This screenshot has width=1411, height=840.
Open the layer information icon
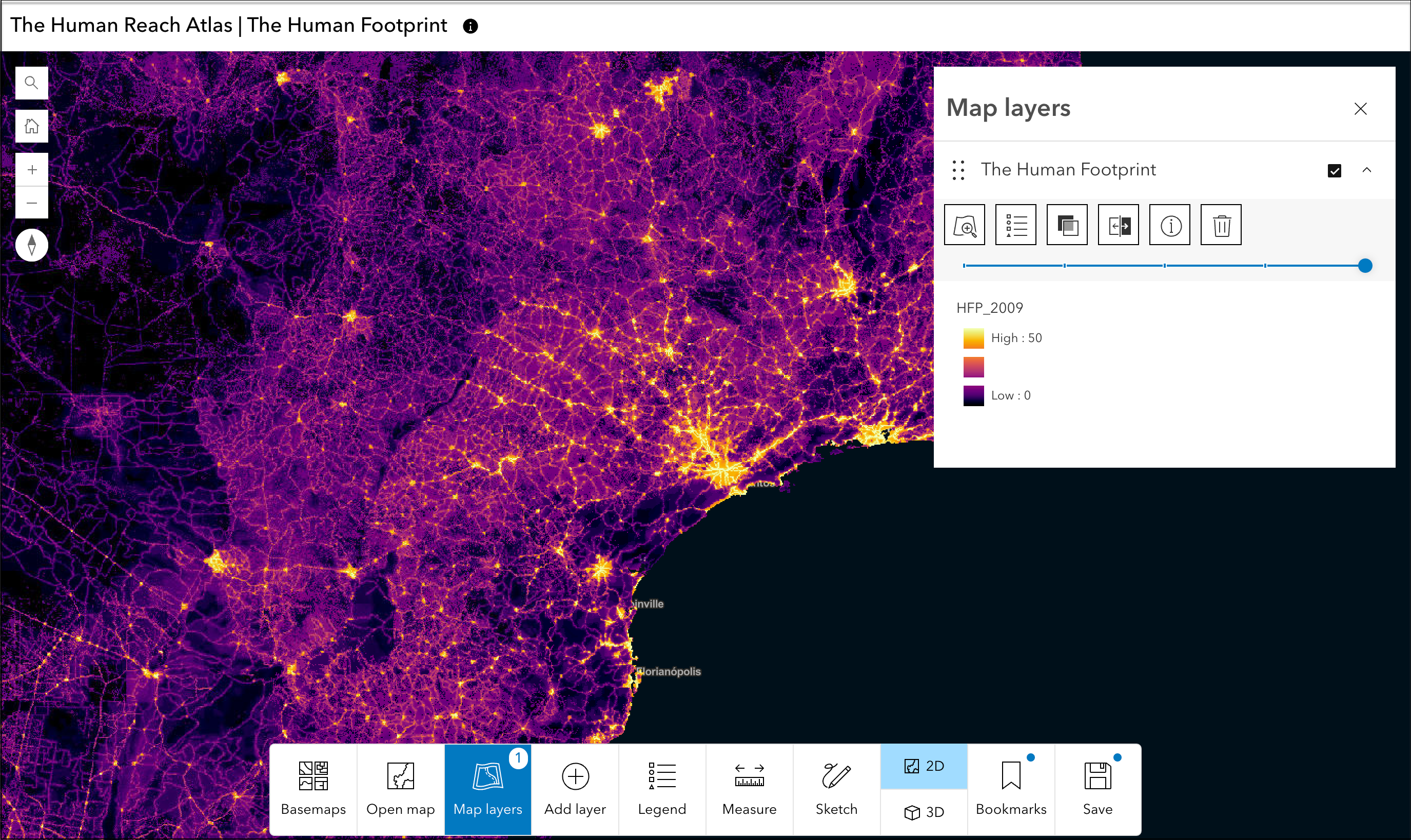tap(1168, 224)
